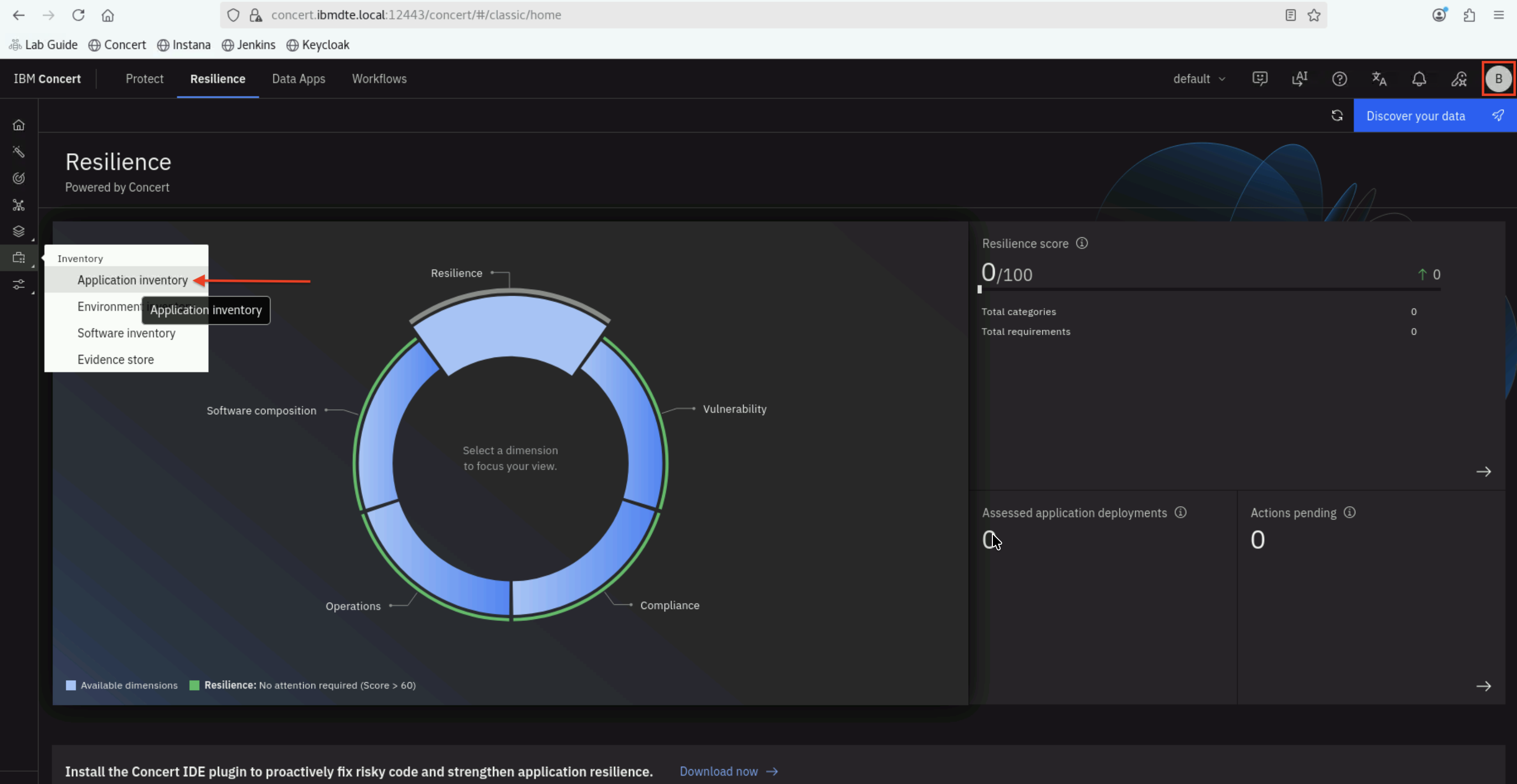Screen dimensions: 1517x784
Task: Open the Data Apps tab
Action: pyautogui.click(x=299, y=79)
